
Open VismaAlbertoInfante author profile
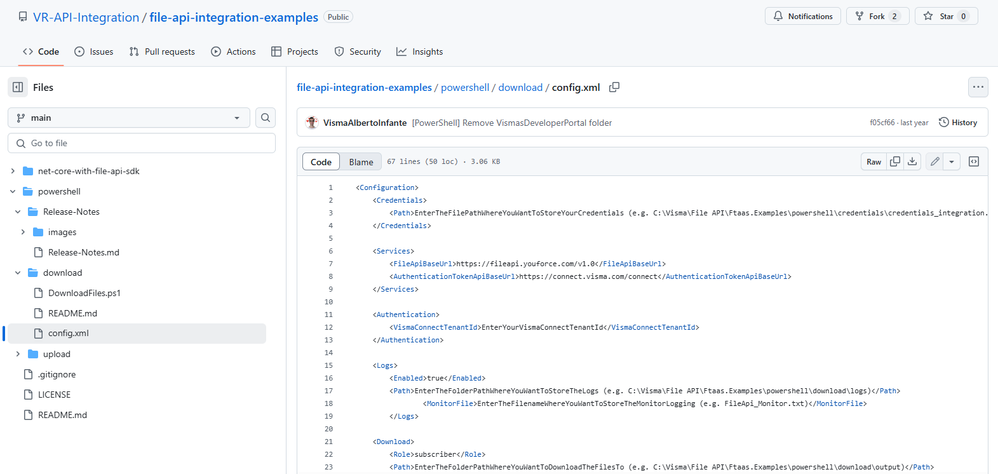coord(365,122)
